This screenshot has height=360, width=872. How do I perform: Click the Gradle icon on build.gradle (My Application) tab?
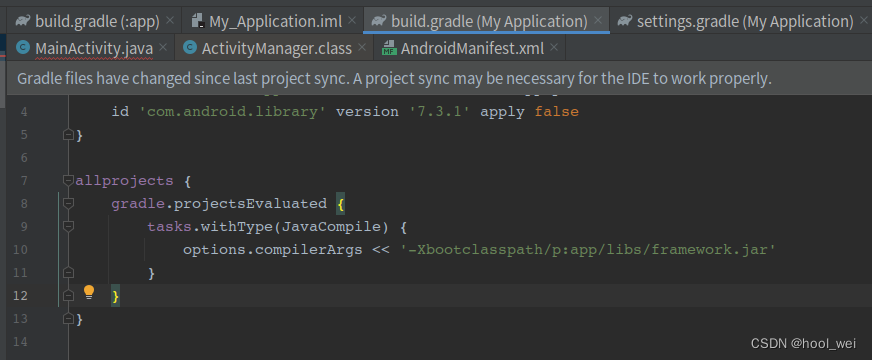[x=379, y=21]
